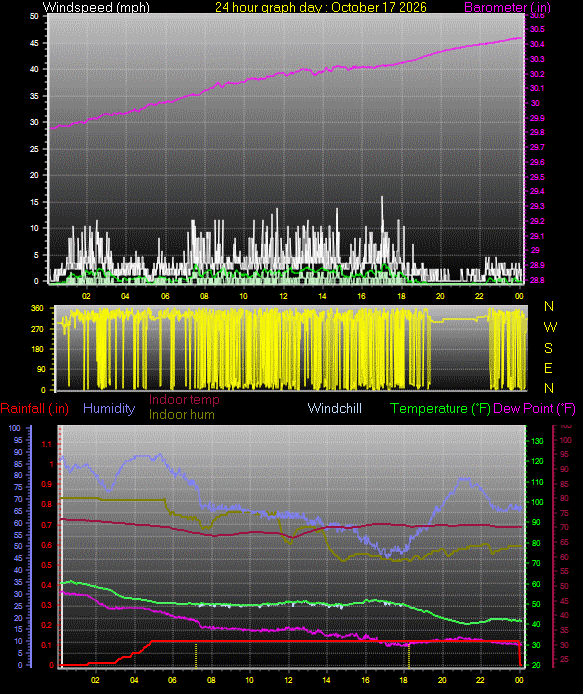
Task: Click the 180 wind direction axis value
Action: click(37, 349)
